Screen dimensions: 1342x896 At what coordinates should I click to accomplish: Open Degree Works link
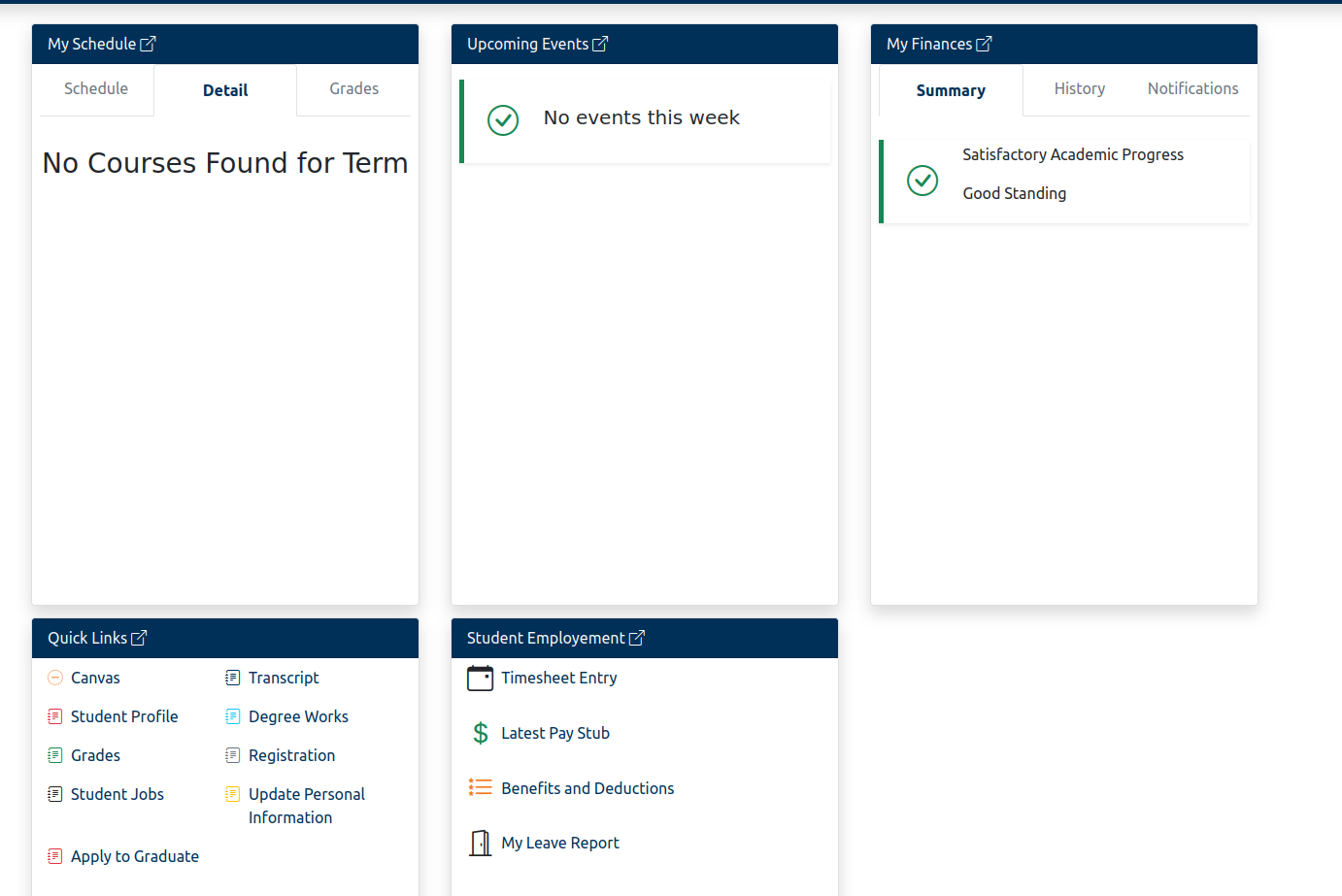[298, 716]
